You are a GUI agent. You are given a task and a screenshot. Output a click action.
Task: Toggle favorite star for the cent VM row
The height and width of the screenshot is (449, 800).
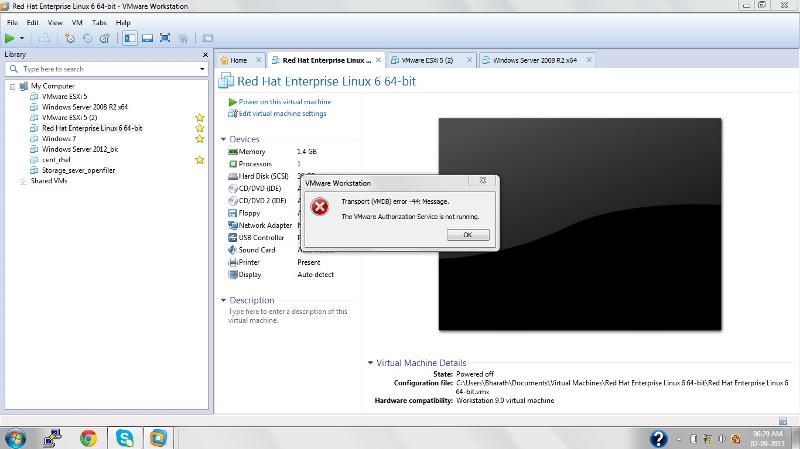[199, 160]
